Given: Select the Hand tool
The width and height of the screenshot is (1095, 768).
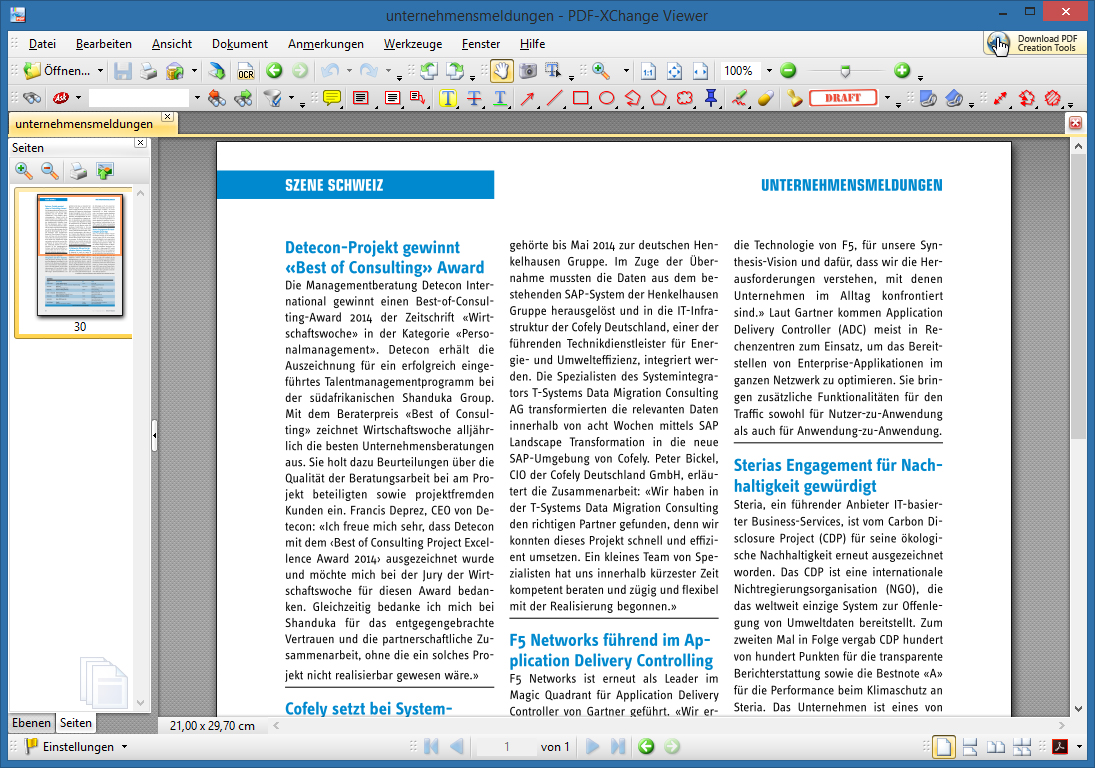Looking at the screenshot, I should 501,71.
